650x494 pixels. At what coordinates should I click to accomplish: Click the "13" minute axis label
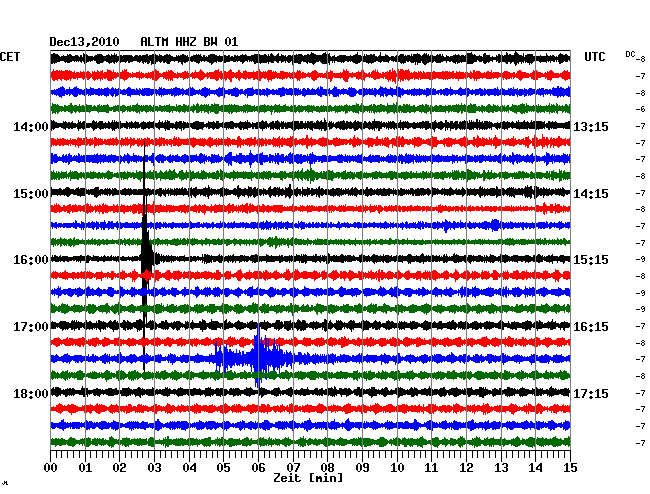point(501,467)
